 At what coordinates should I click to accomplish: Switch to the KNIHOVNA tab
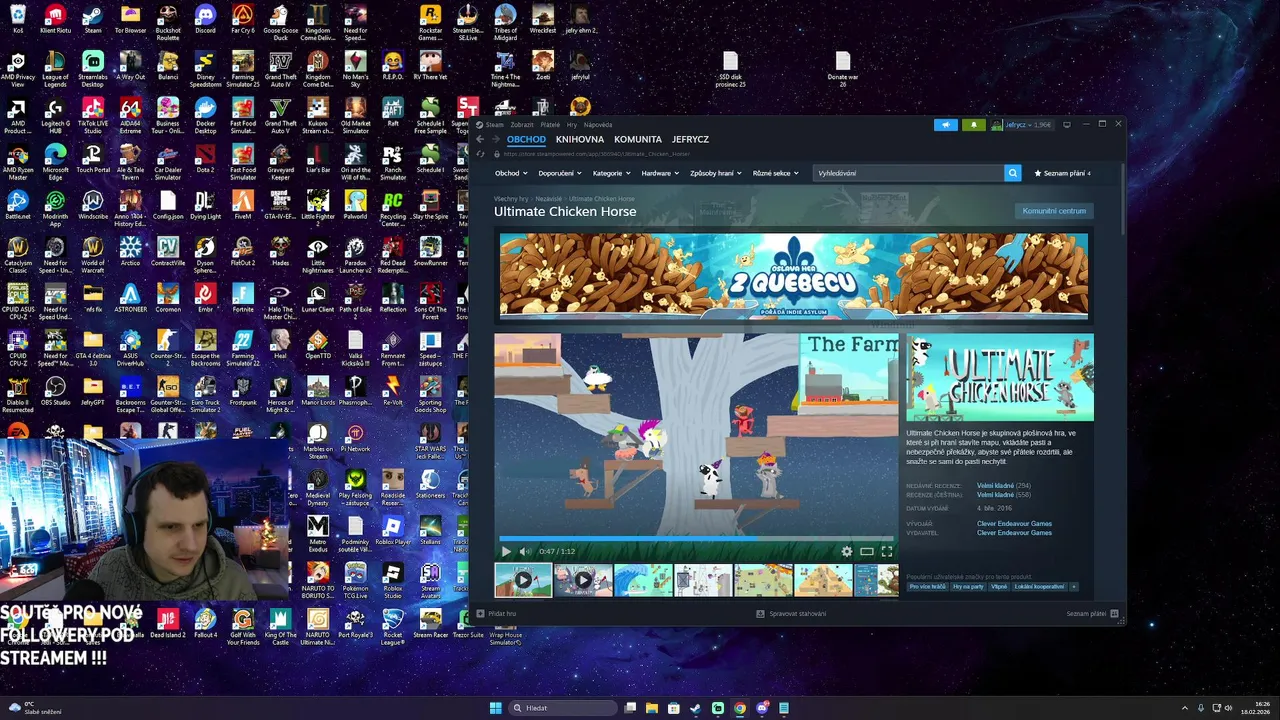pyautogui.click(x=580, y=140)
